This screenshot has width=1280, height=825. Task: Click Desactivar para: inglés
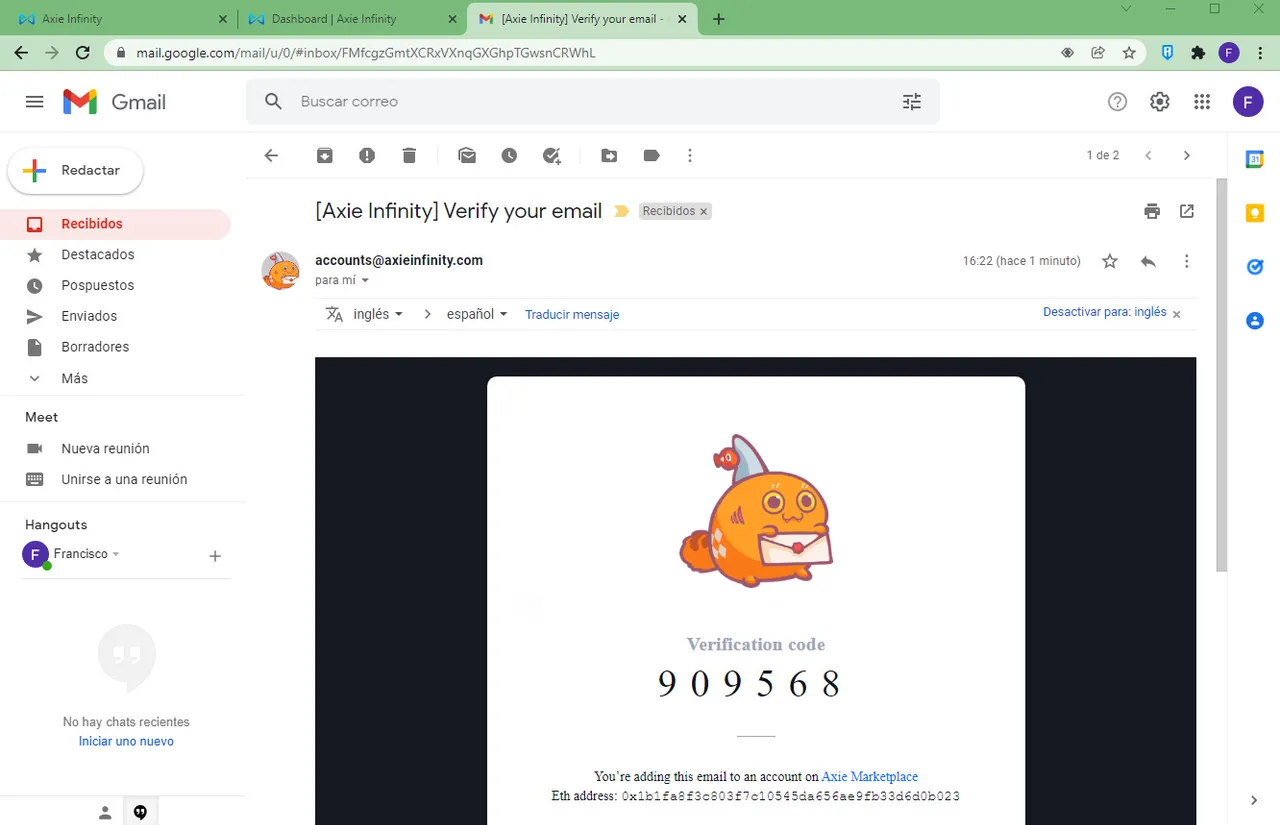1105,312
